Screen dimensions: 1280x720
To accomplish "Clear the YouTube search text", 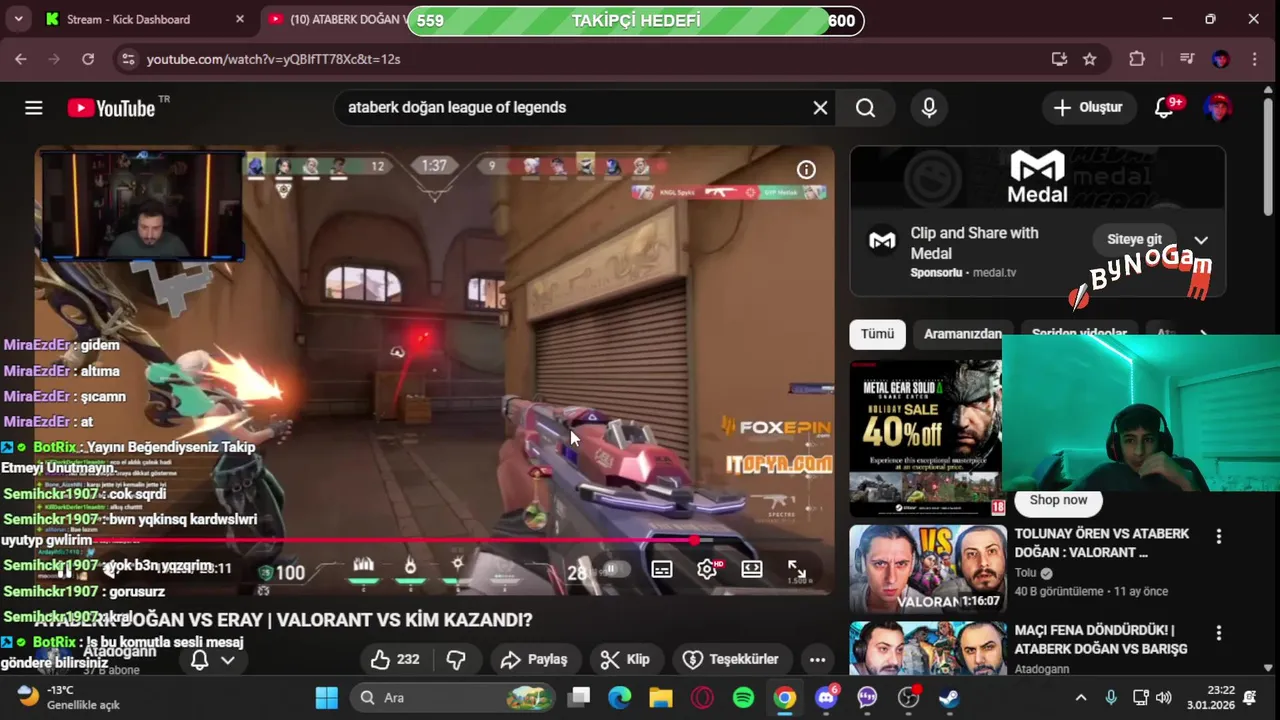I will (820, 108).
